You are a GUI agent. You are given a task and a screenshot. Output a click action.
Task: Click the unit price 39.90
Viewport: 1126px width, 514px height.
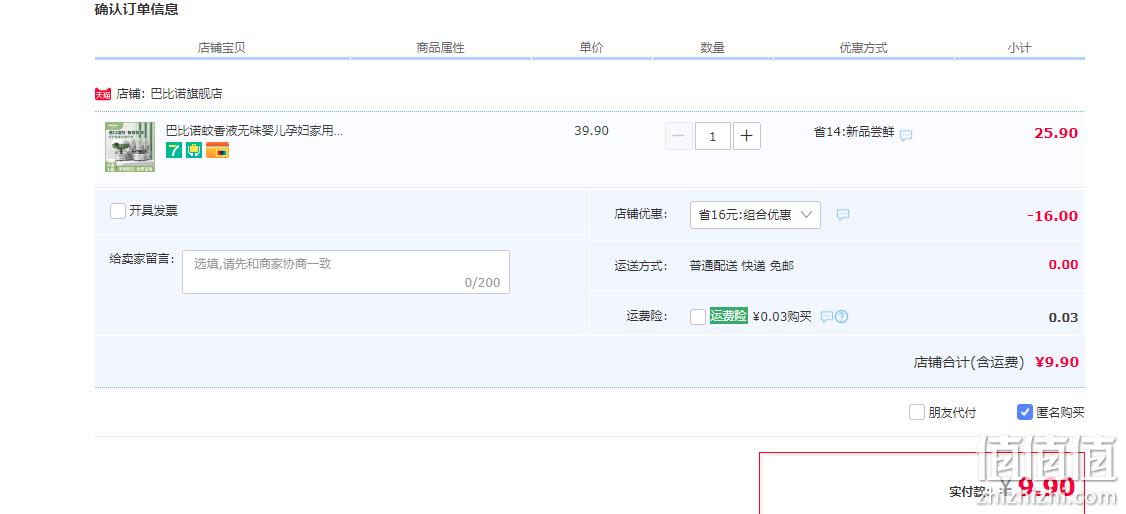click(x=592, y=131)
